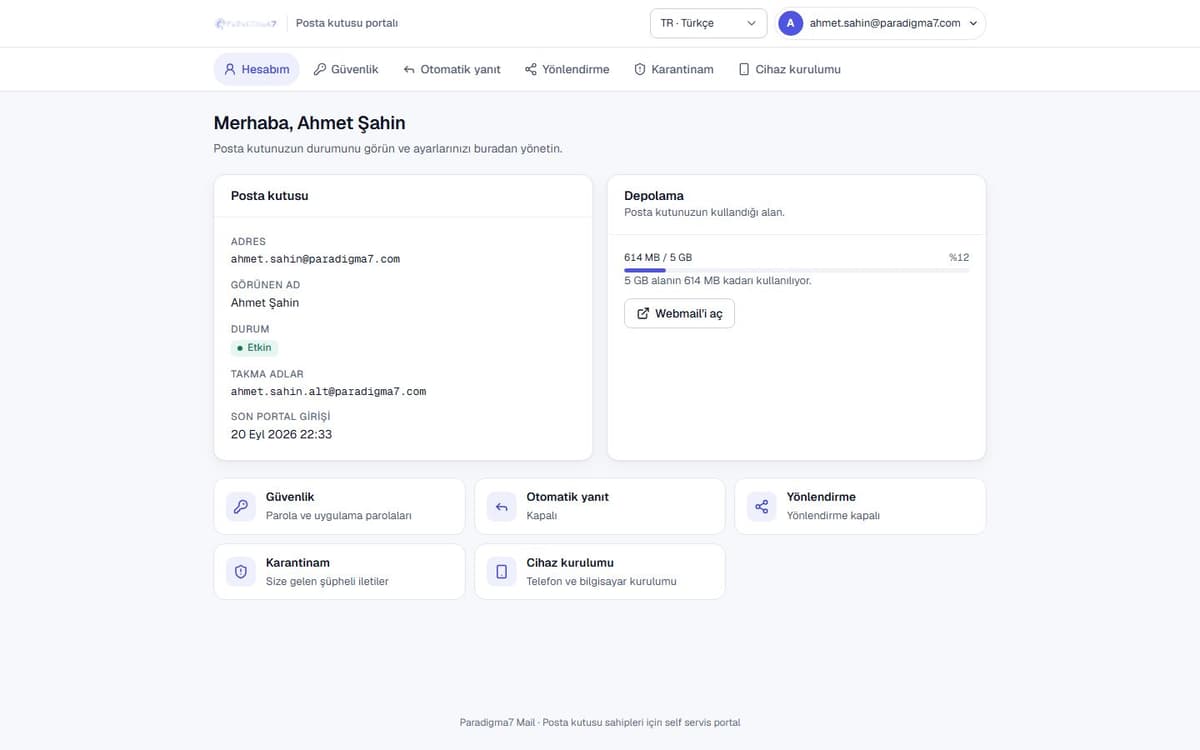The height and width of the screenshot is (750, 1200).
Task: Click the reply arrow icon on the Otomatik yanıt card
Action: [501, 506]
